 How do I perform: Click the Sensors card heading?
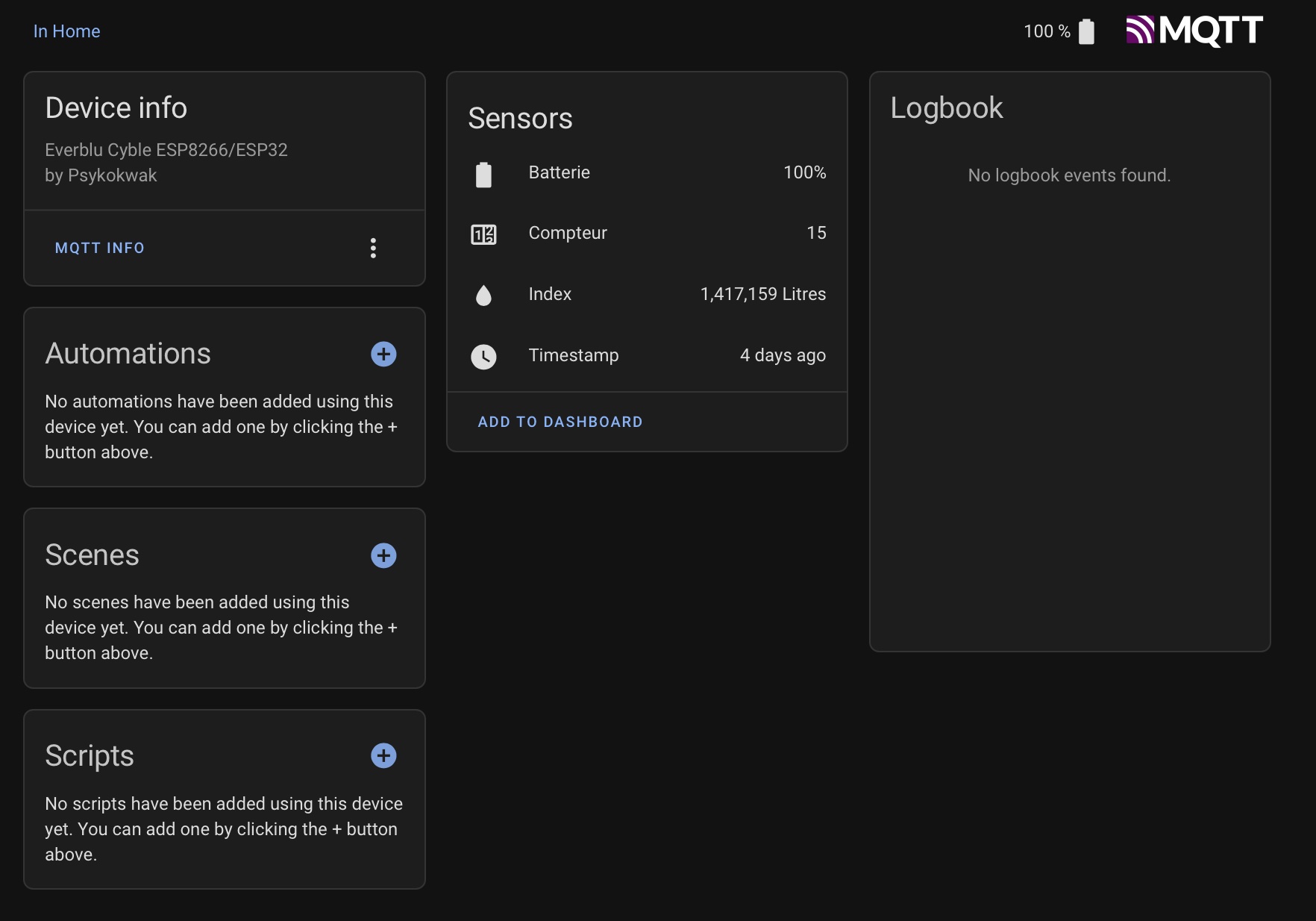click(520, 119)
